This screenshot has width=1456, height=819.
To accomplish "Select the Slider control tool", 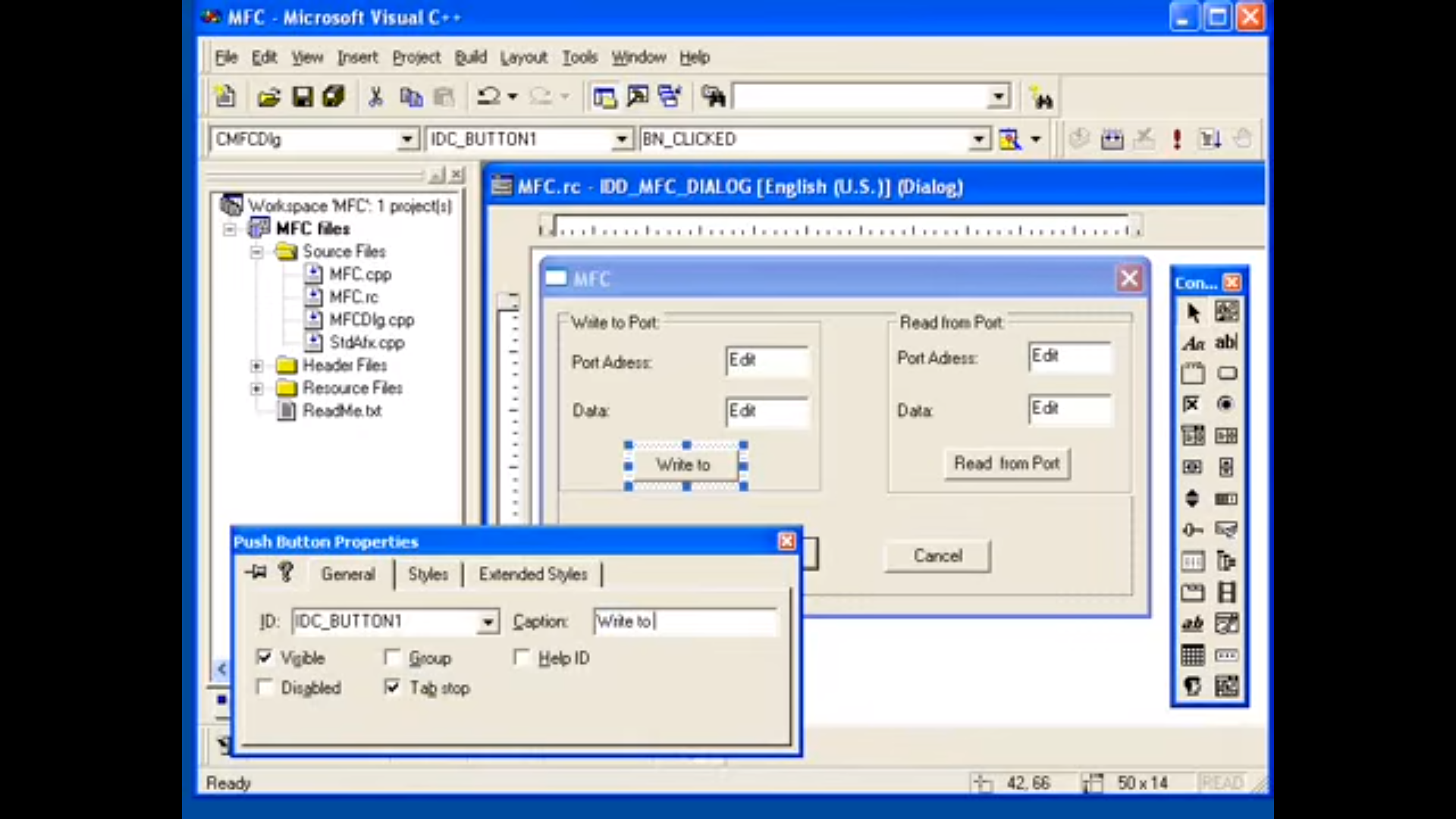I will (x=1193, y=529).
